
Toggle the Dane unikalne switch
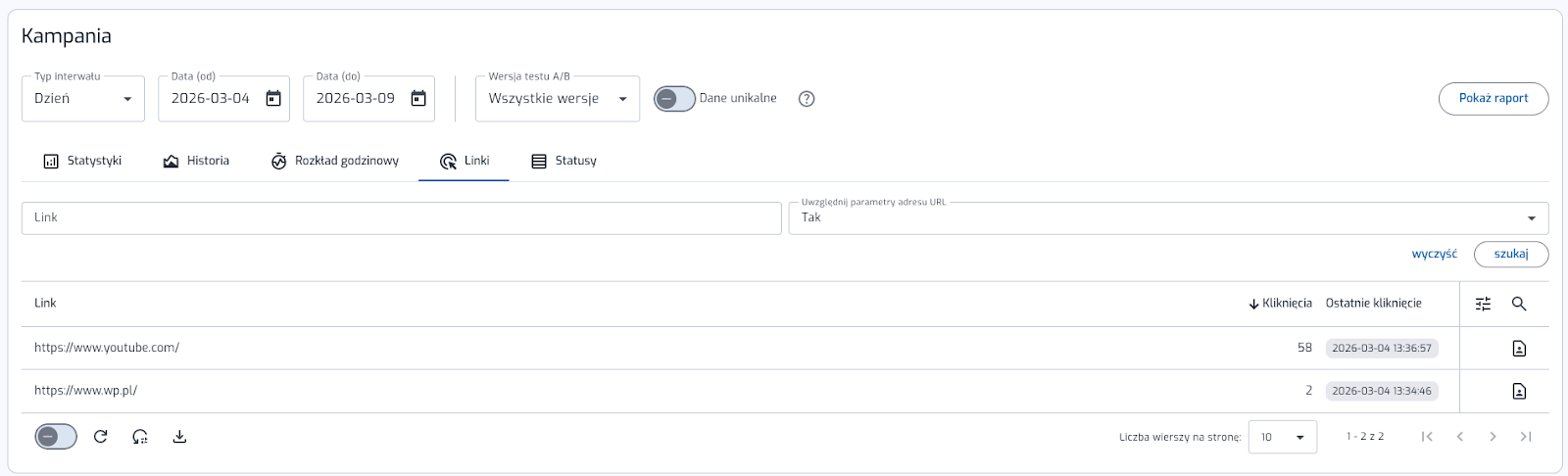pos(674,99)
